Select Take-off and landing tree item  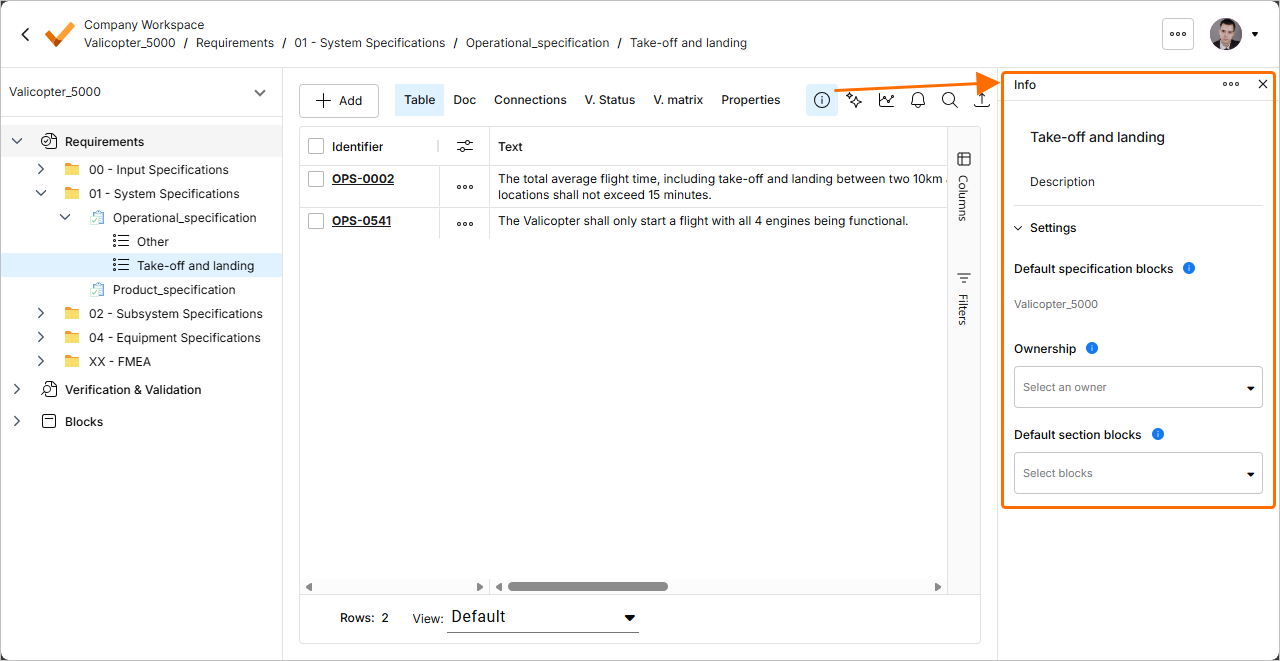point(141,265)
